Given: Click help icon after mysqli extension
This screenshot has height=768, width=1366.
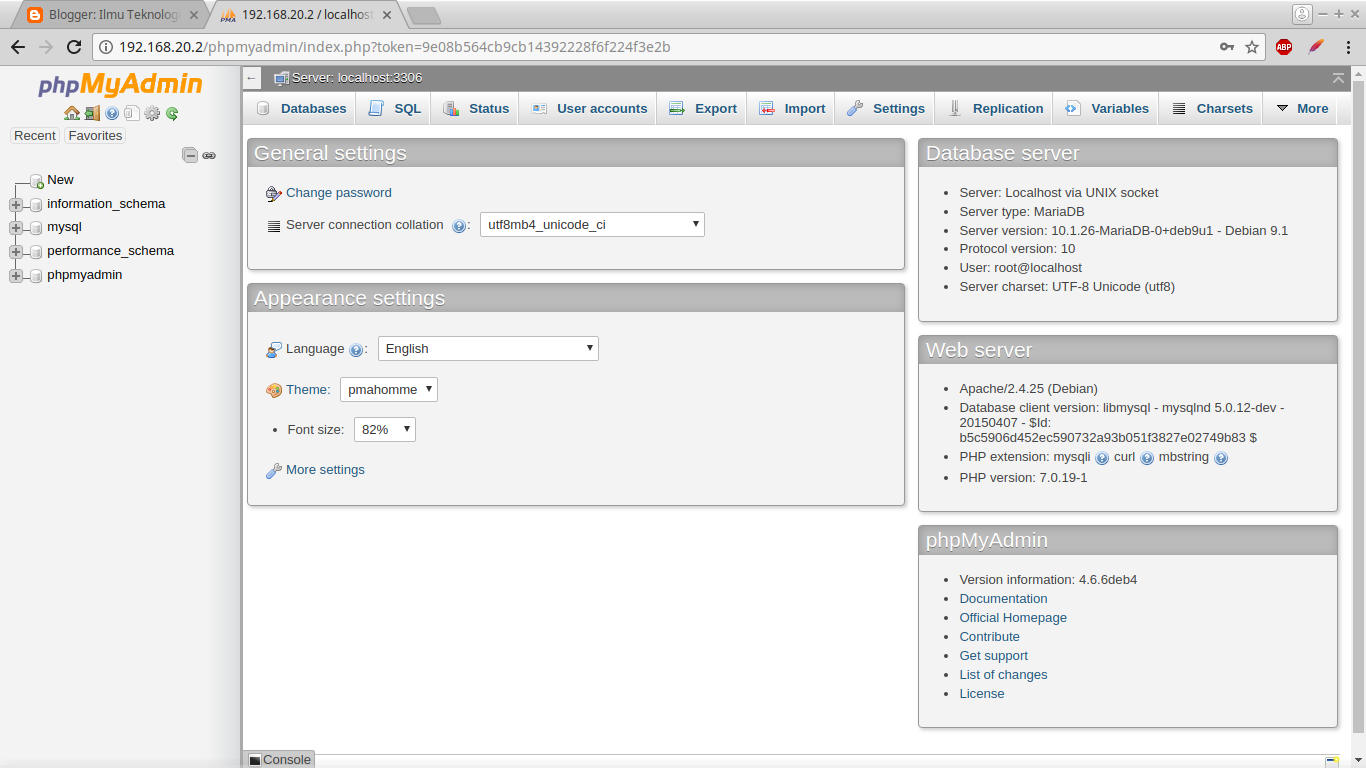Looking at the screenshot, I should tap(1102, 458).
